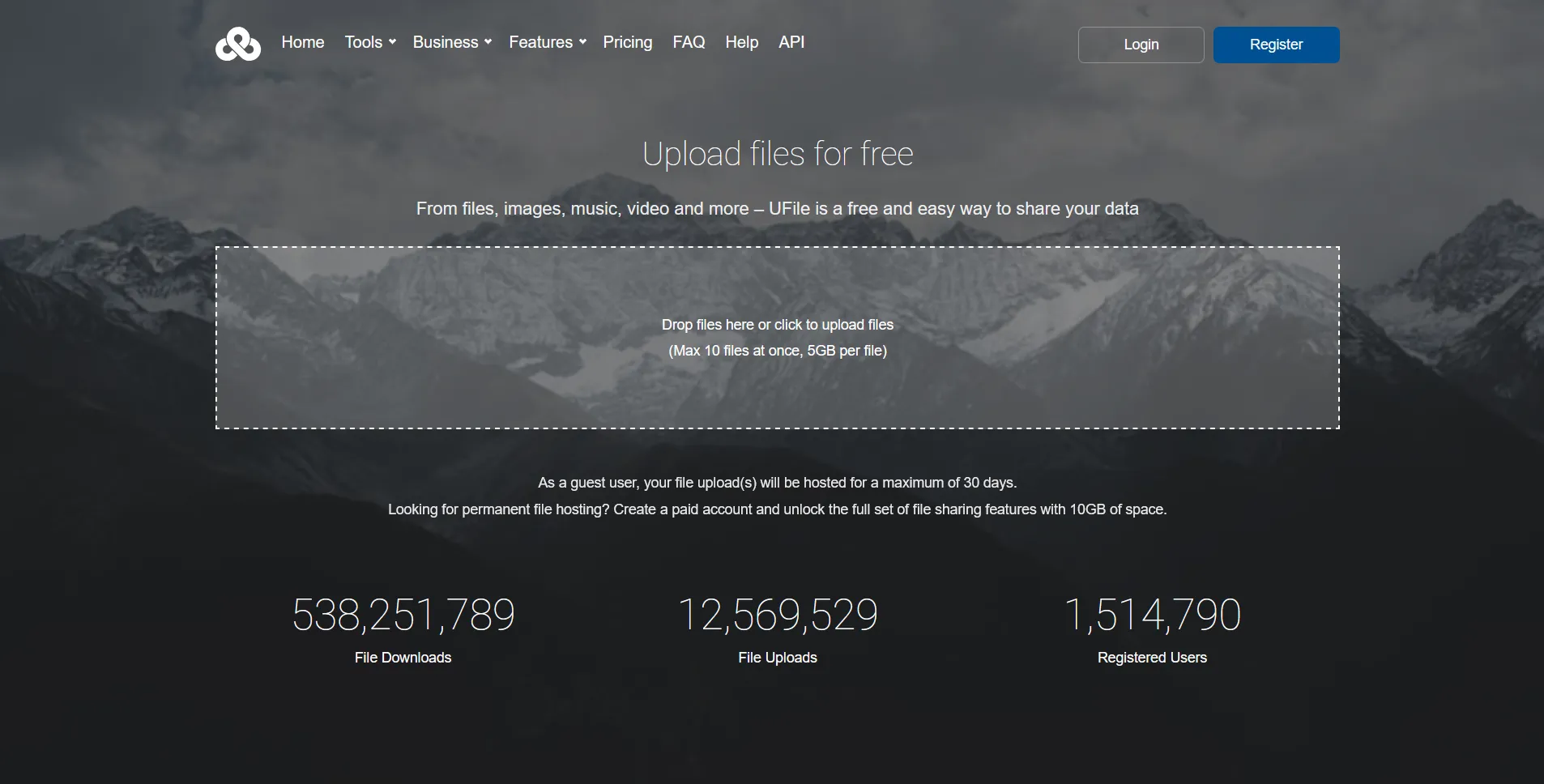Click the 5GB per file notice
Viewport: 1544px width, 784px height.
click(x=777, y=351)
